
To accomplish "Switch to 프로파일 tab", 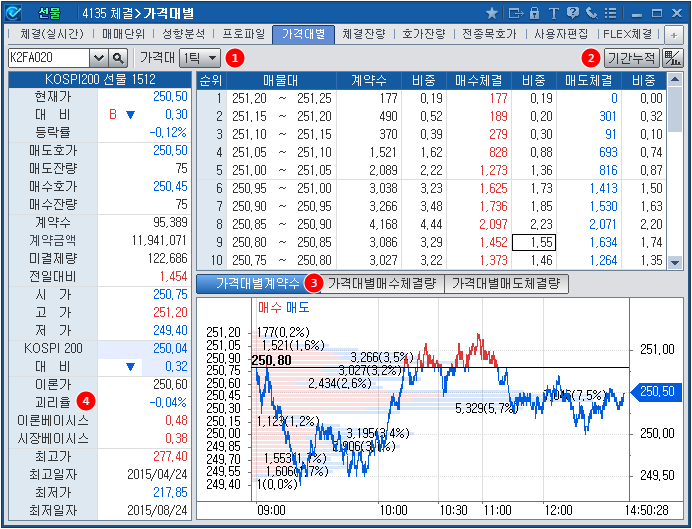I will click(243, 34).
